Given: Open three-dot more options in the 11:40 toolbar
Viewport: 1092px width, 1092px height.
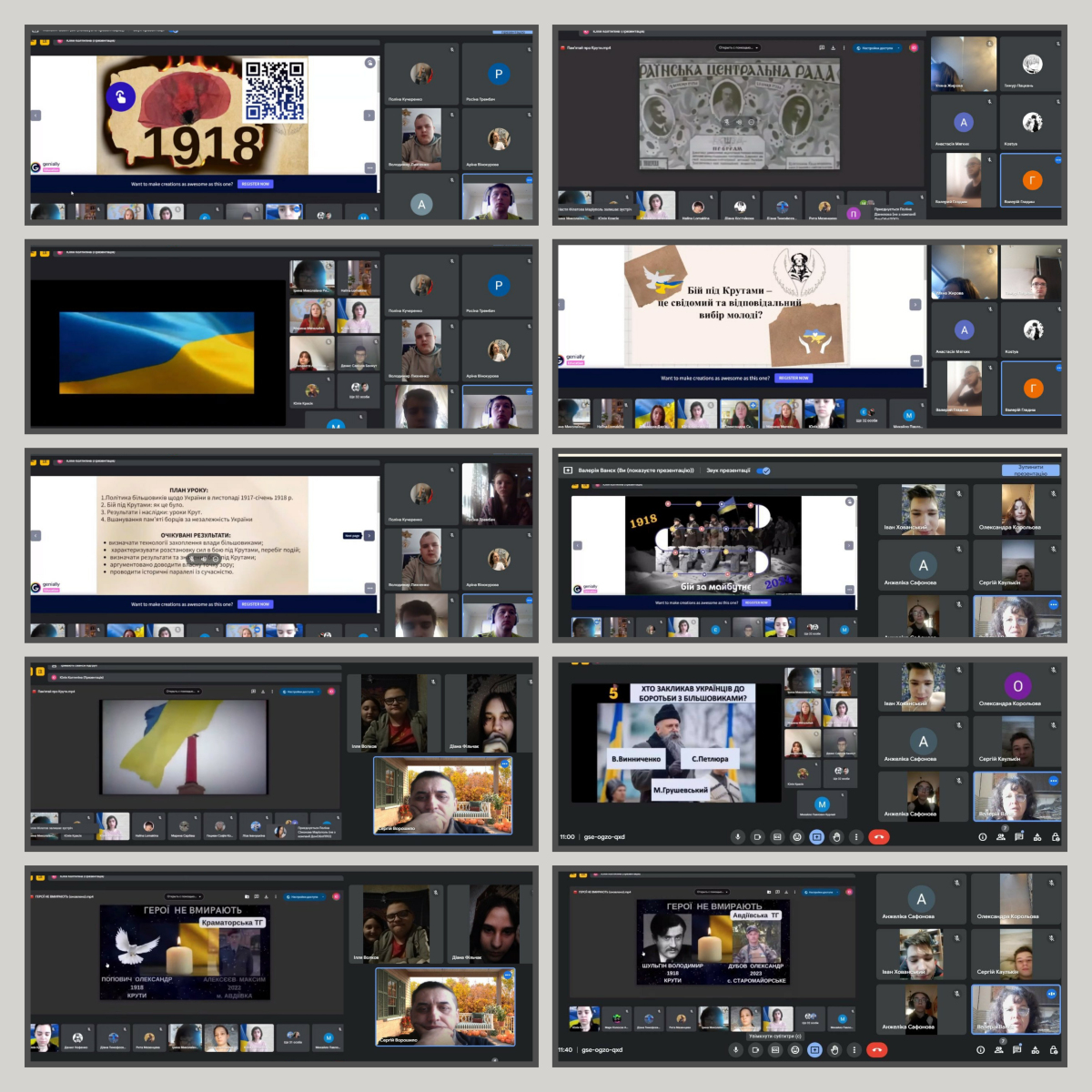Looking at the screenshot, I should point(854,1049).
